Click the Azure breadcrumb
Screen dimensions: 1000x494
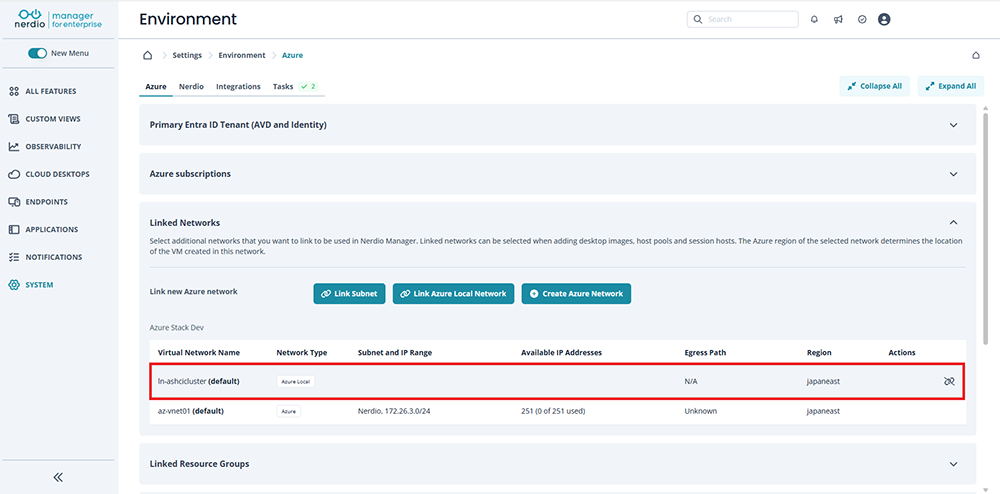(x=293, y=55)
